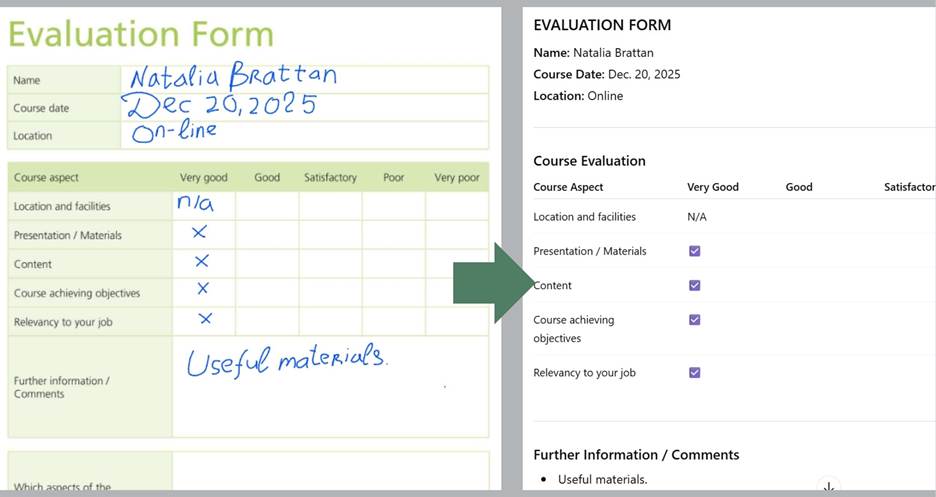Click the handwritten On-line location field
This screenshot has height=497, width=936.
point(175,132)
